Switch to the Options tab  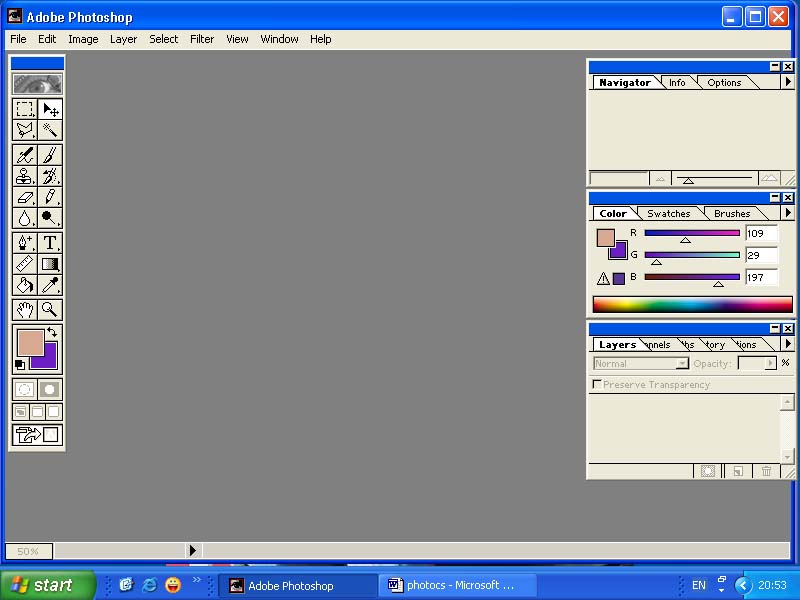click(724, 83)
